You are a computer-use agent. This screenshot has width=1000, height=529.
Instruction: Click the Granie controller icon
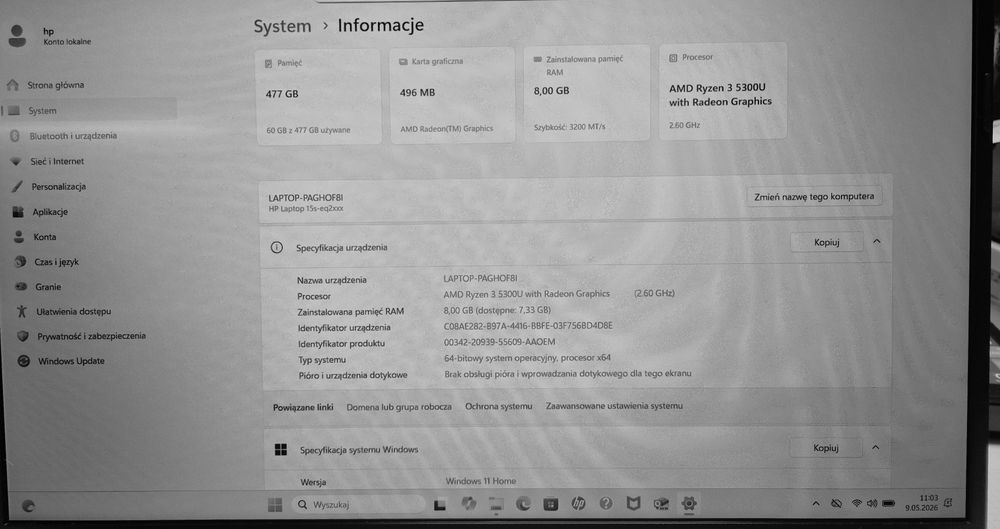21,287
